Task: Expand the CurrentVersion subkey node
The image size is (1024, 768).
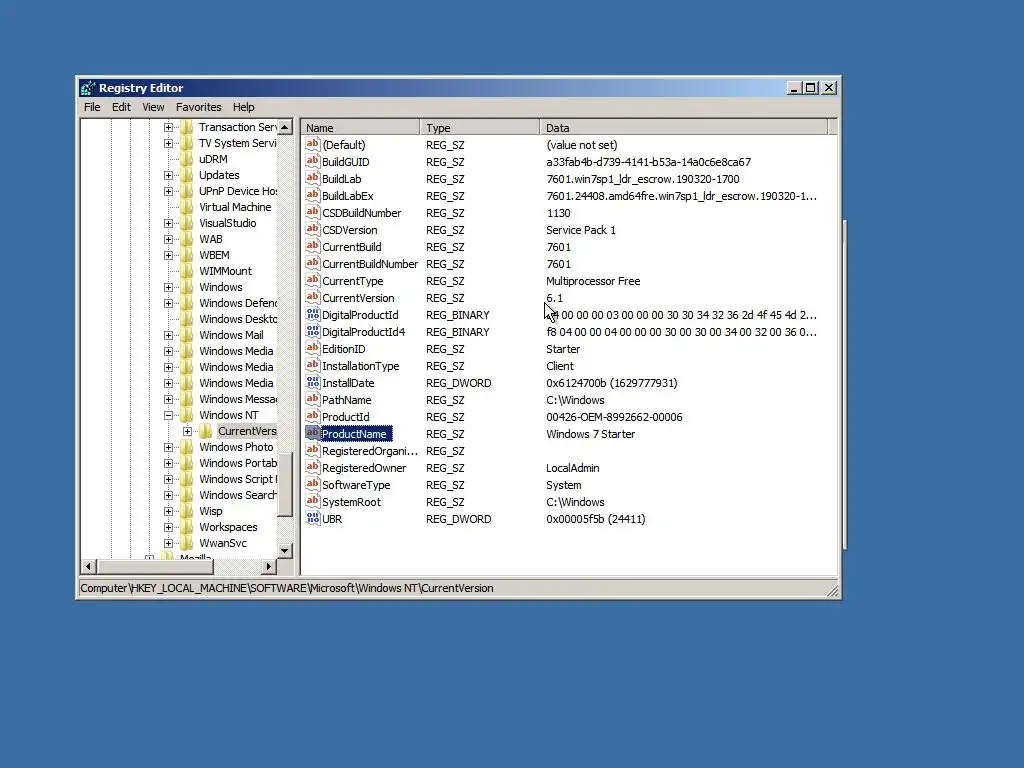Action: (x=187, y=431)
